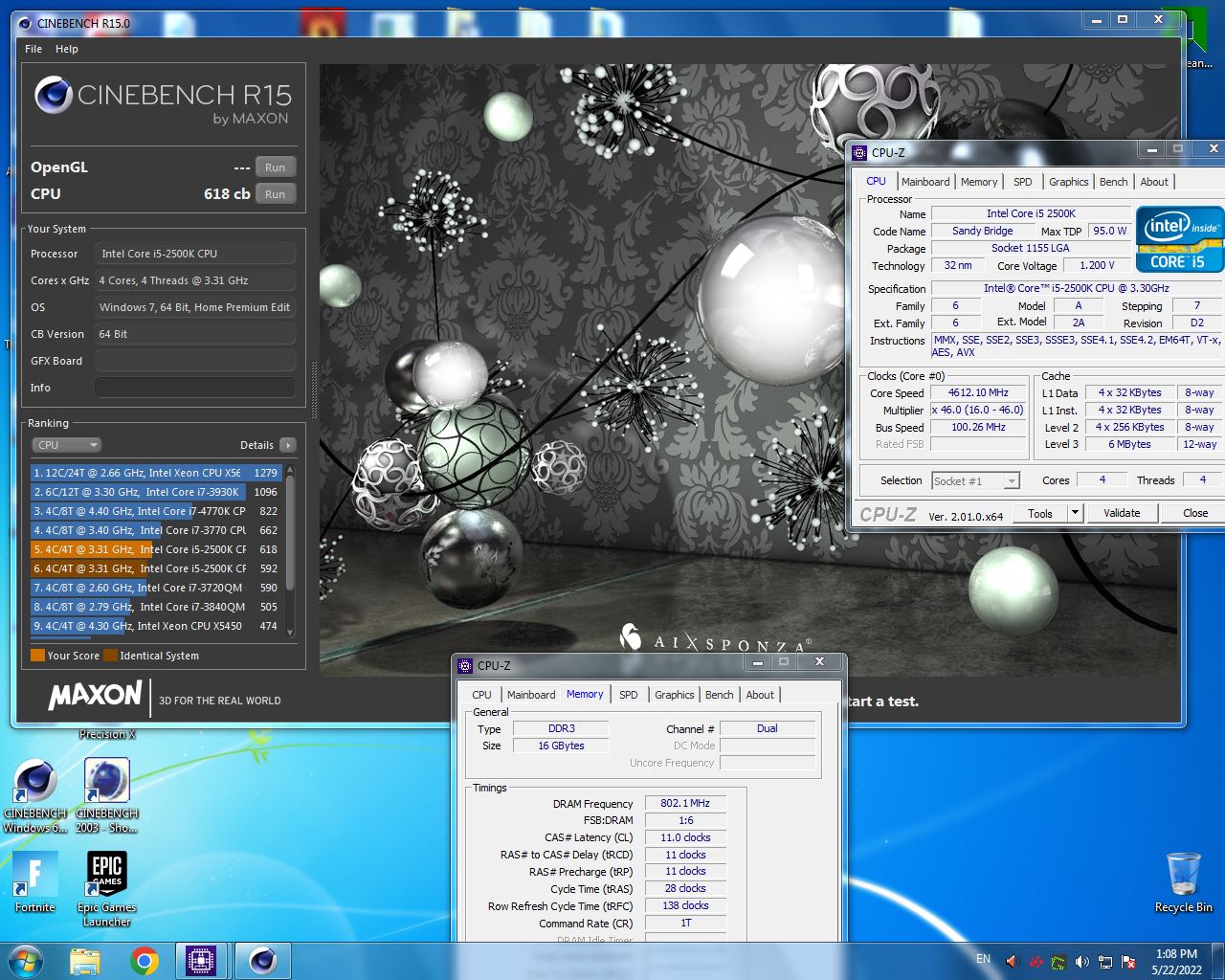This screenshot has width=1225, height=980.
Task: Open Bench tab in lower CPU-Z window
Action: pyautogui.click(x=720, y=695)
